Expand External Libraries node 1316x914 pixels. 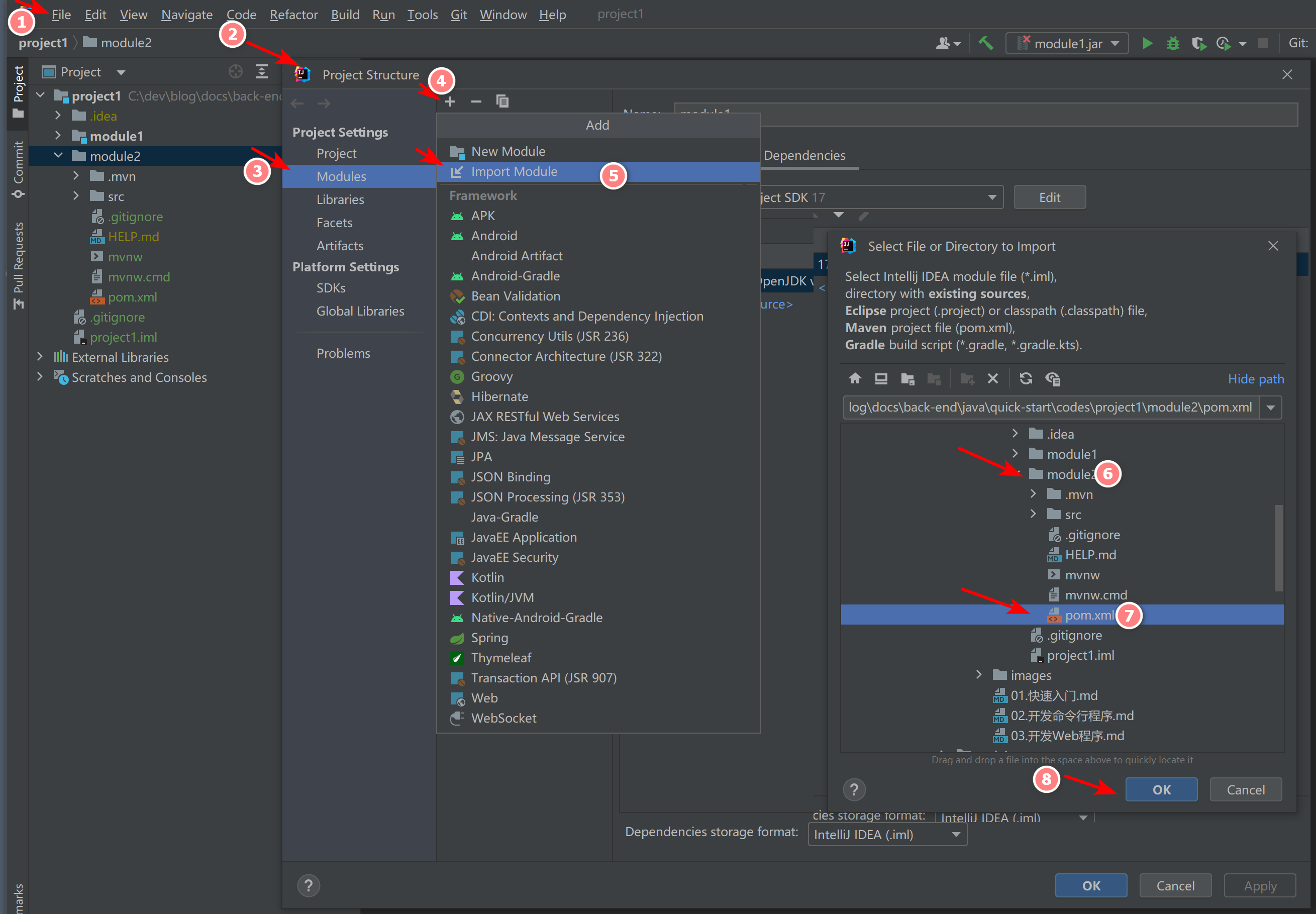coord(40,357)
